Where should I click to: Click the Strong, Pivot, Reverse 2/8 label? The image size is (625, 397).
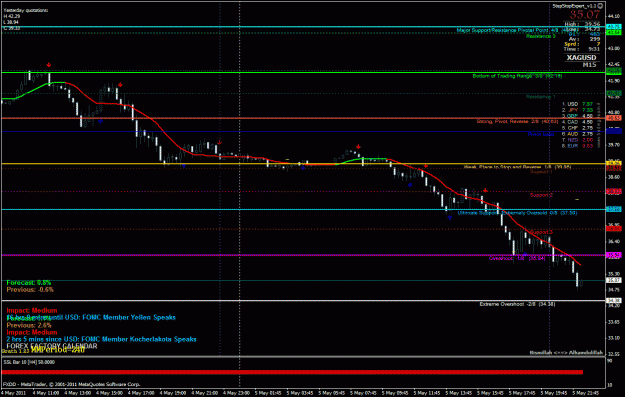pos(517,121)
